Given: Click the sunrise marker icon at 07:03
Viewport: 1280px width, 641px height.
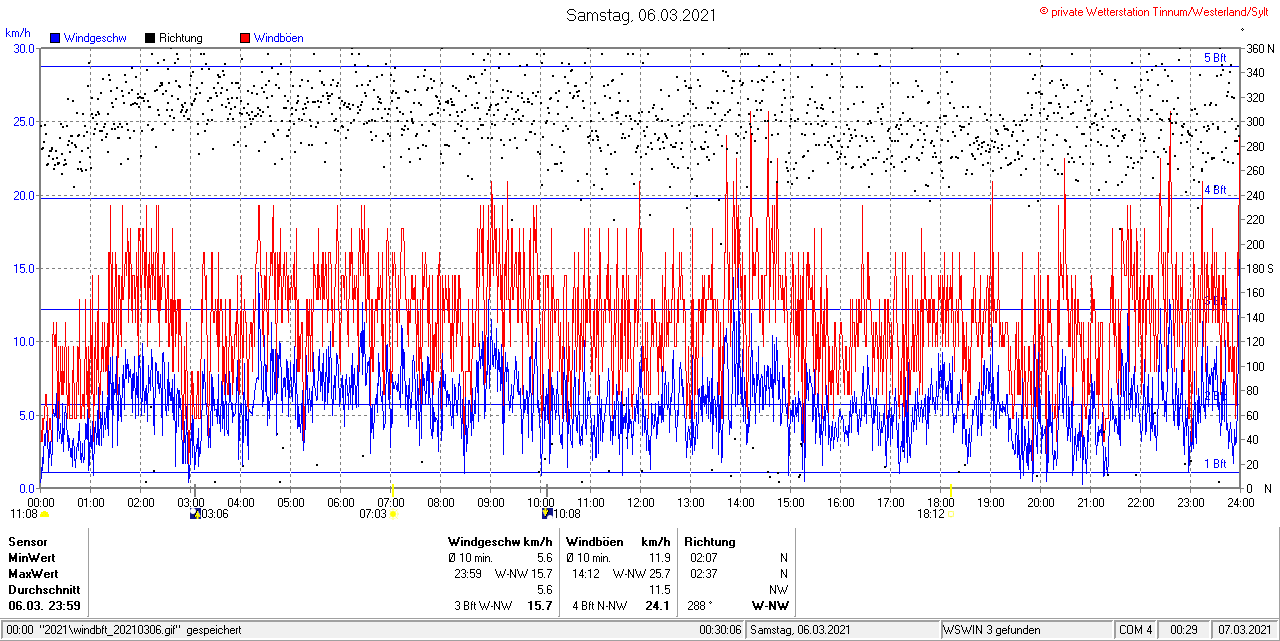Looking at the screenshot, I should click(x=392, y=514).
